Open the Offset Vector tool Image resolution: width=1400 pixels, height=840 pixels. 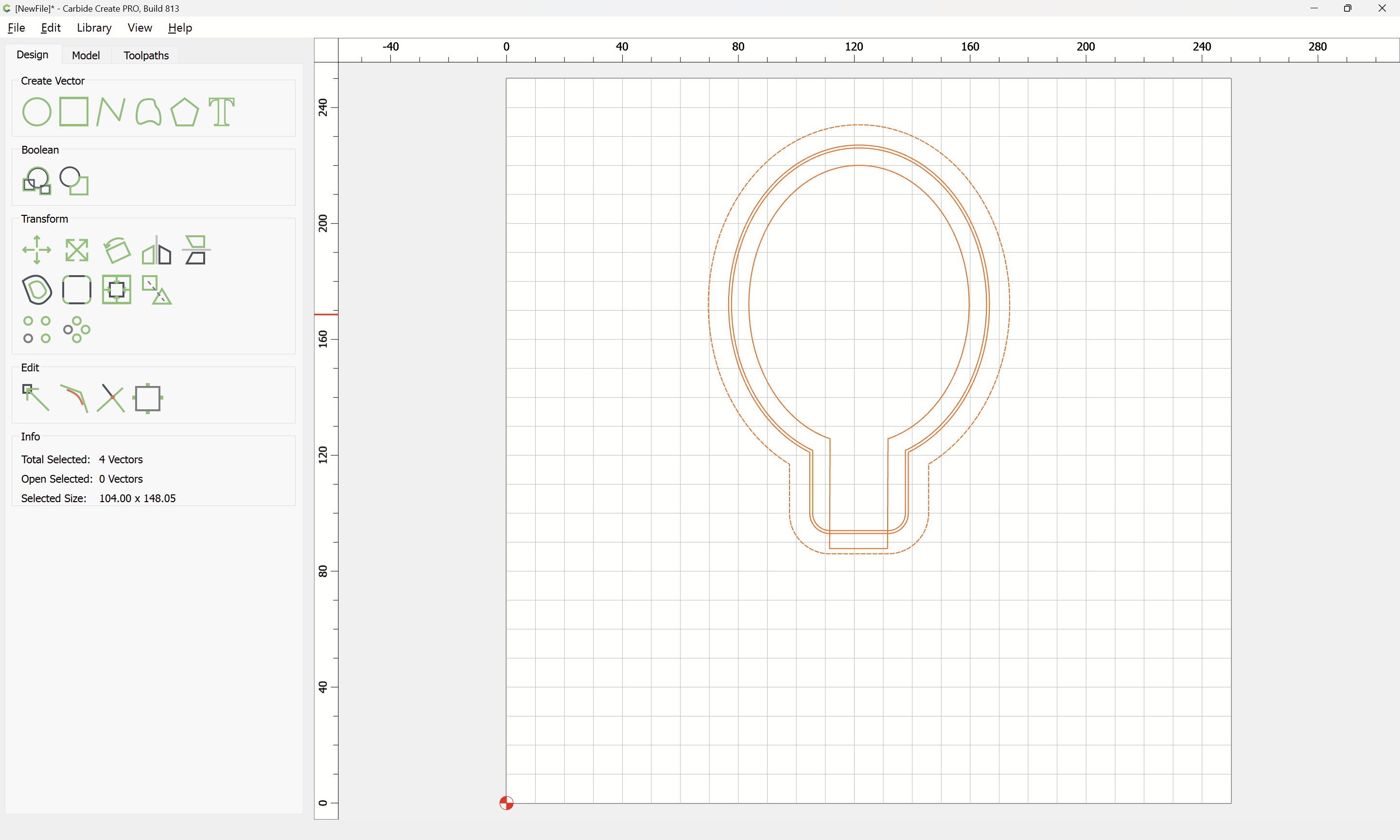click(37, 290)
